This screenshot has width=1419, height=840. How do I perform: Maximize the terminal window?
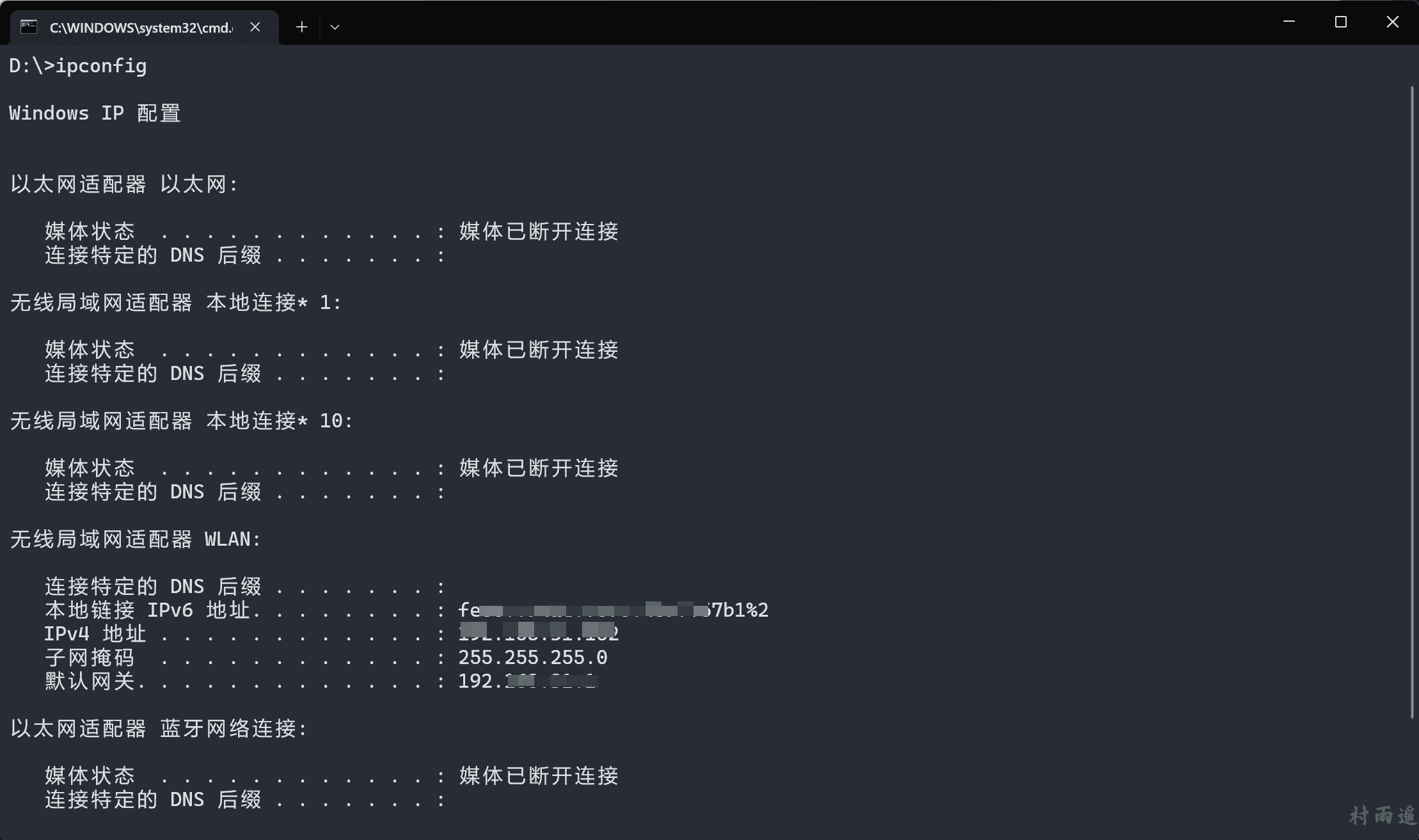point(1341,22)
